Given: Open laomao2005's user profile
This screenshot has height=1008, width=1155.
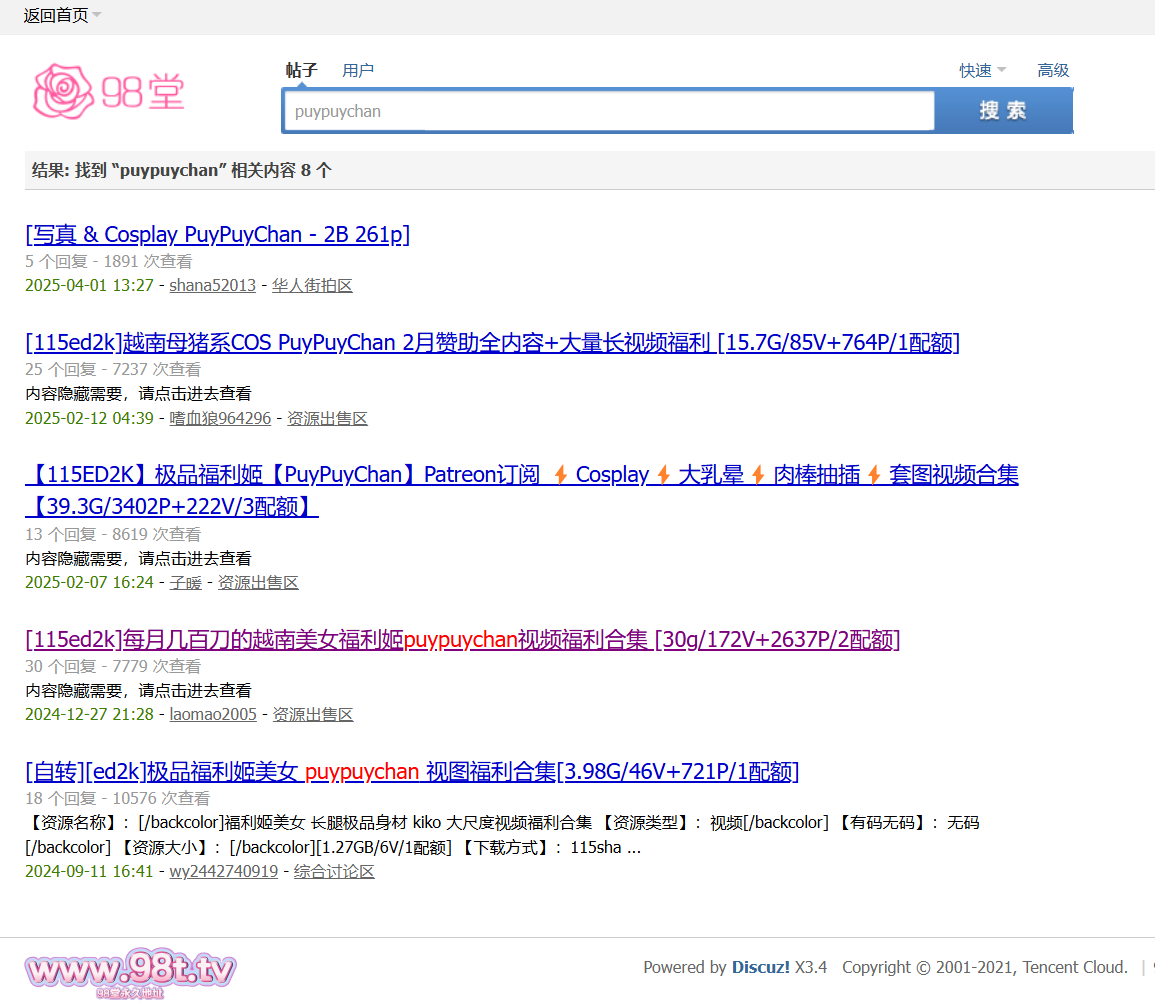Looking at the screenshot, I should (x=213, y=714).
